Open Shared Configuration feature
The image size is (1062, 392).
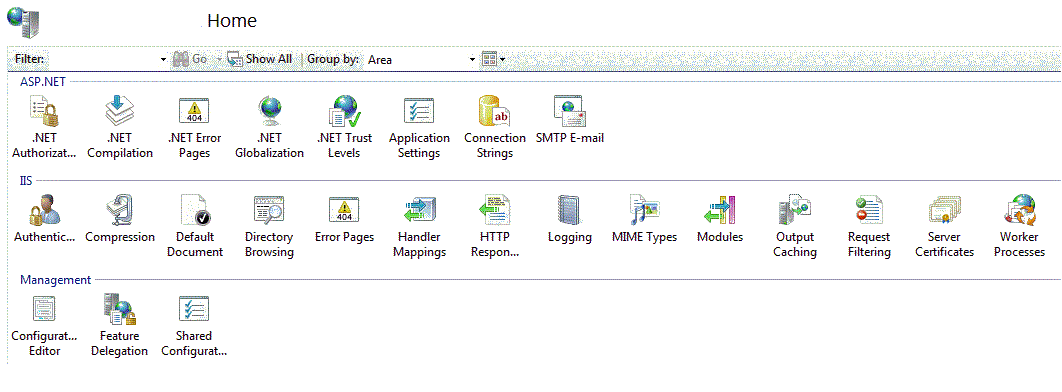click(194, 326)
